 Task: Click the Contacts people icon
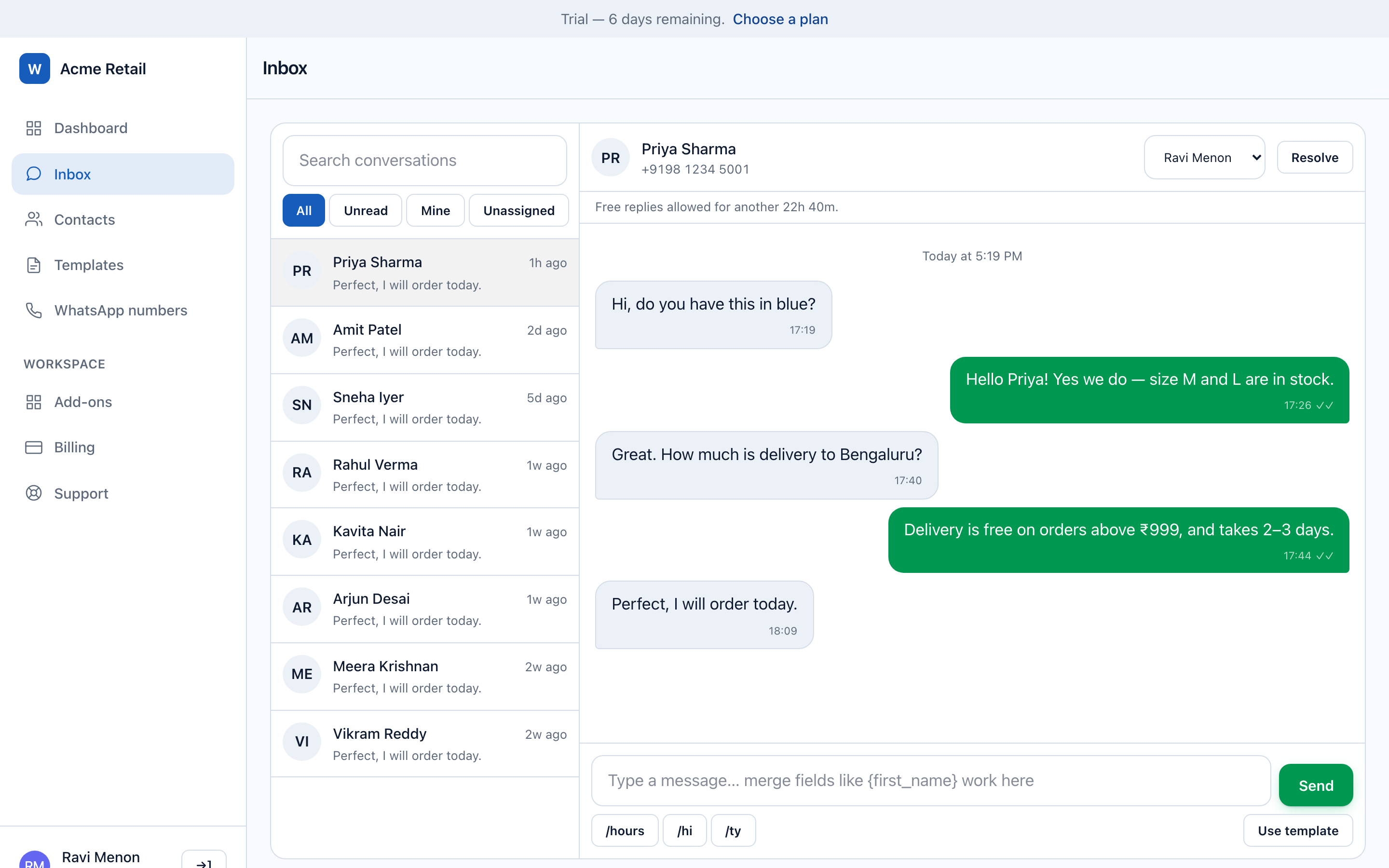coord(34,219)
